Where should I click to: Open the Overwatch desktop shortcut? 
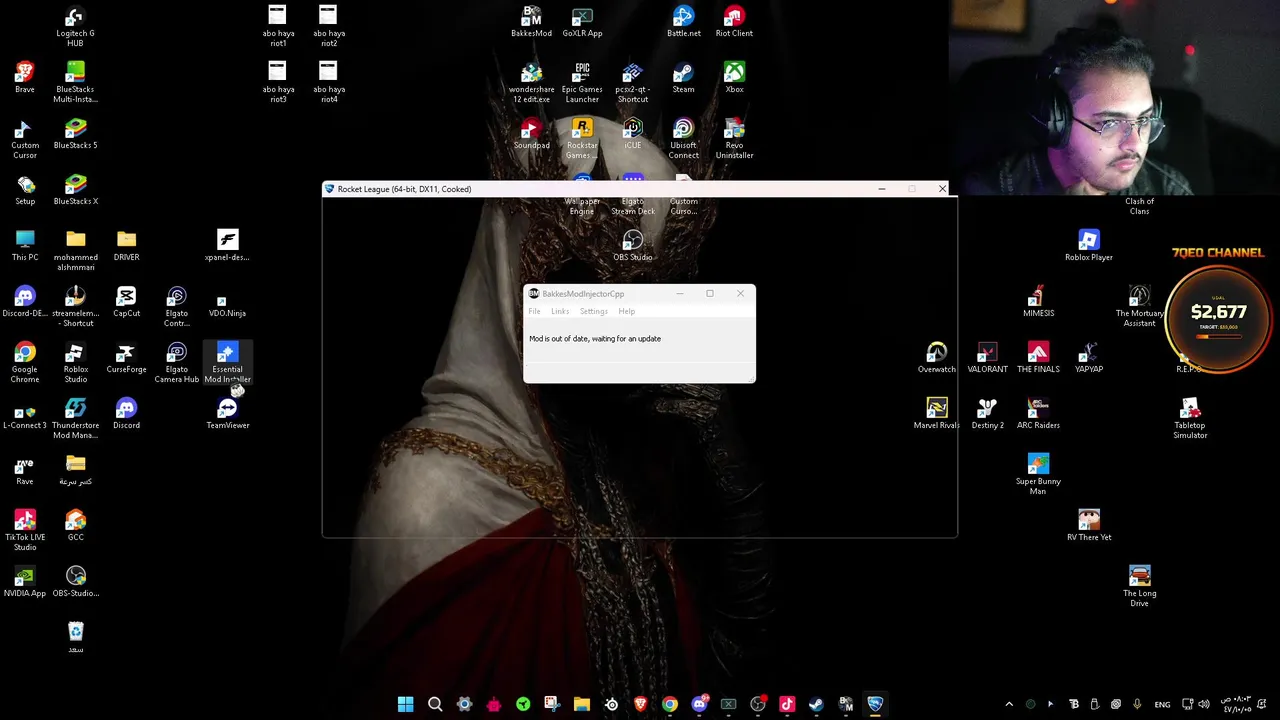pyautogui.click(x=937, y=358)
